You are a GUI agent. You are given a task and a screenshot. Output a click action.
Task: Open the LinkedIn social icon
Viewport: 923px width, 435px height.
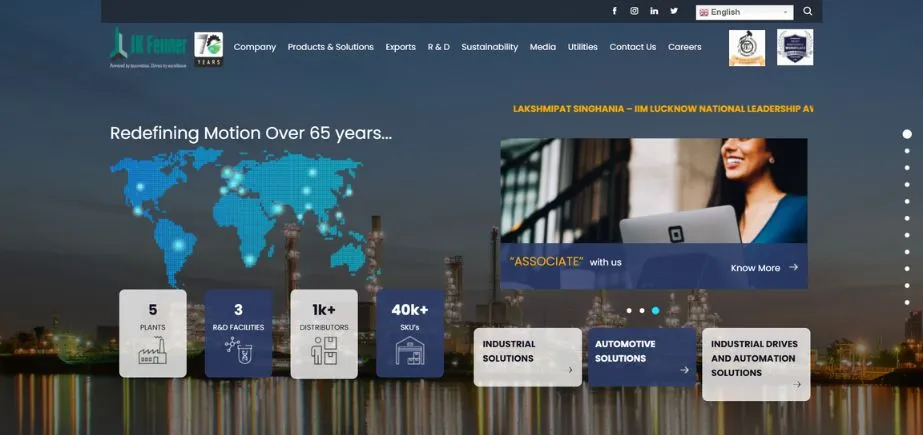tap(654, 11)
